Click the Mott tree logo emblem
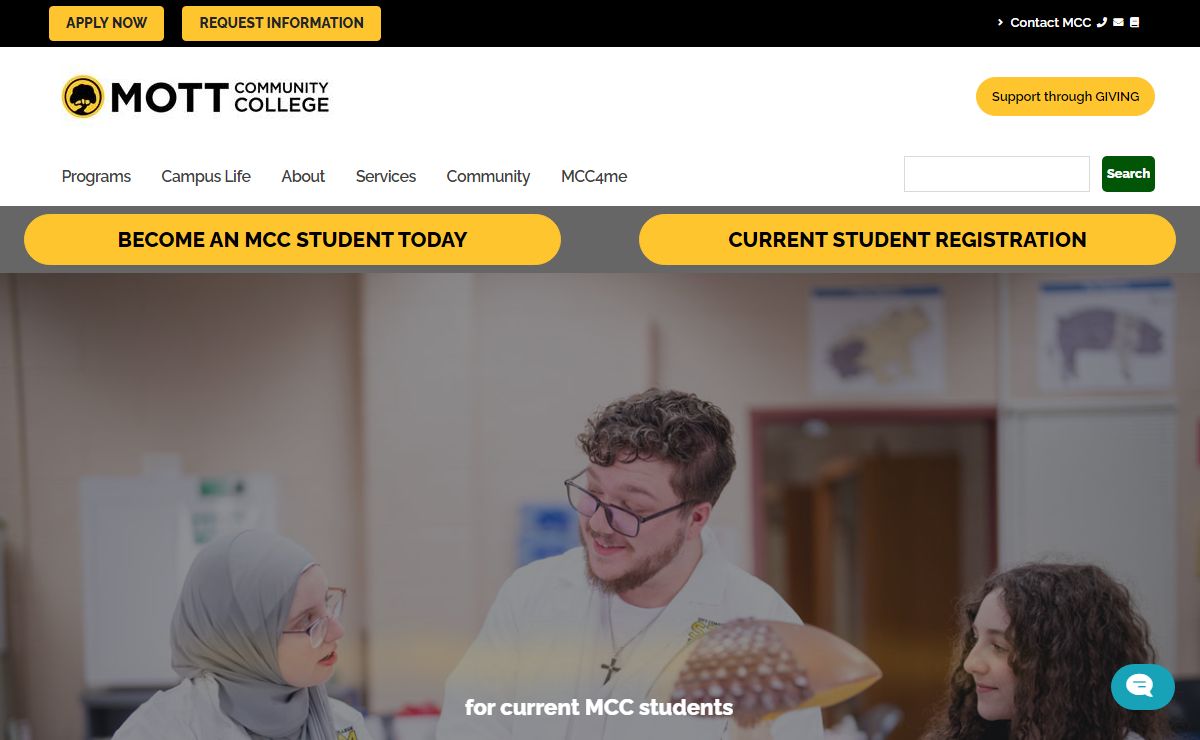1200x740 pixels. point(83,97)
